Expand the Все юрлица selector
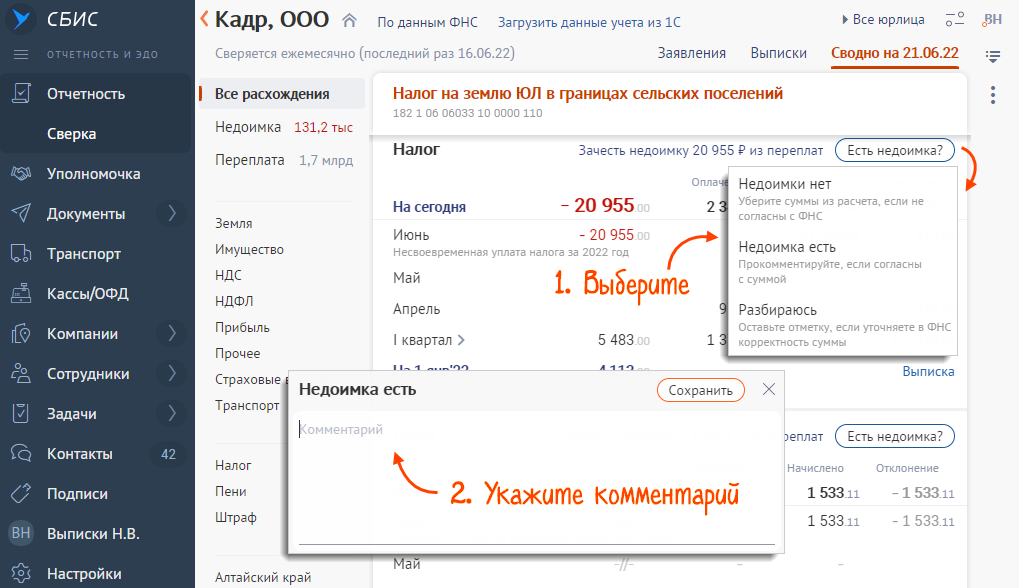The width and height of the screenshot is (1019, 588). (876, 20)
